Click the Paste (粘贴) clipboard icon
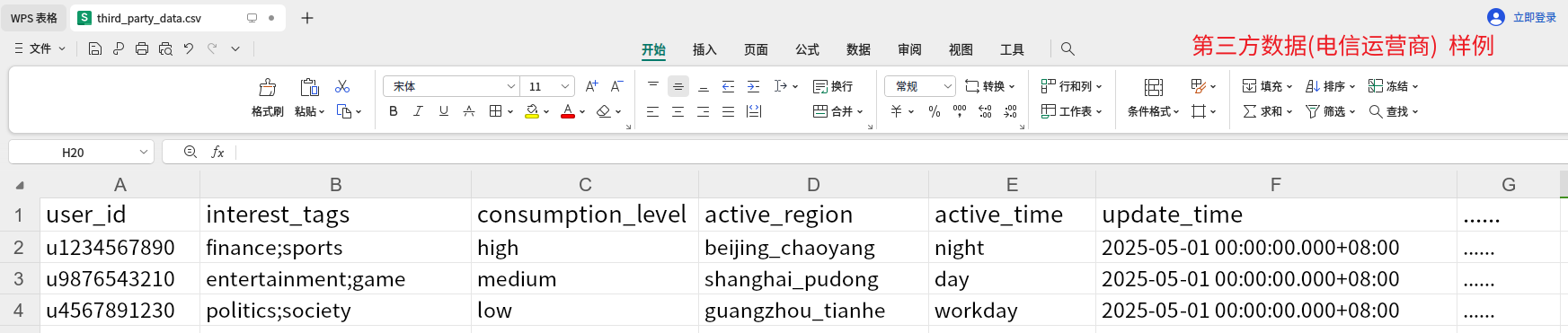This screenshot has width=1568, height=333. [x=309, y=87]
